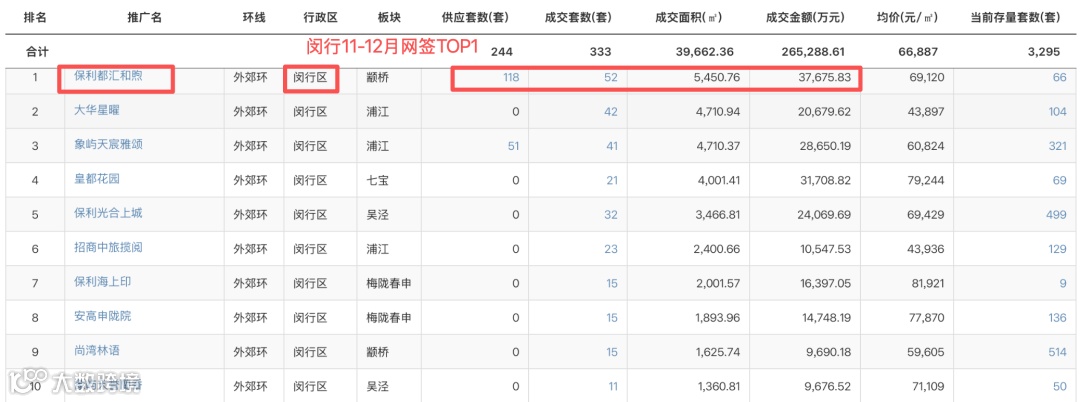Click the 推广名 column header
The height and width of the screenshot is (402, 1080).
[x=145, y=17]
